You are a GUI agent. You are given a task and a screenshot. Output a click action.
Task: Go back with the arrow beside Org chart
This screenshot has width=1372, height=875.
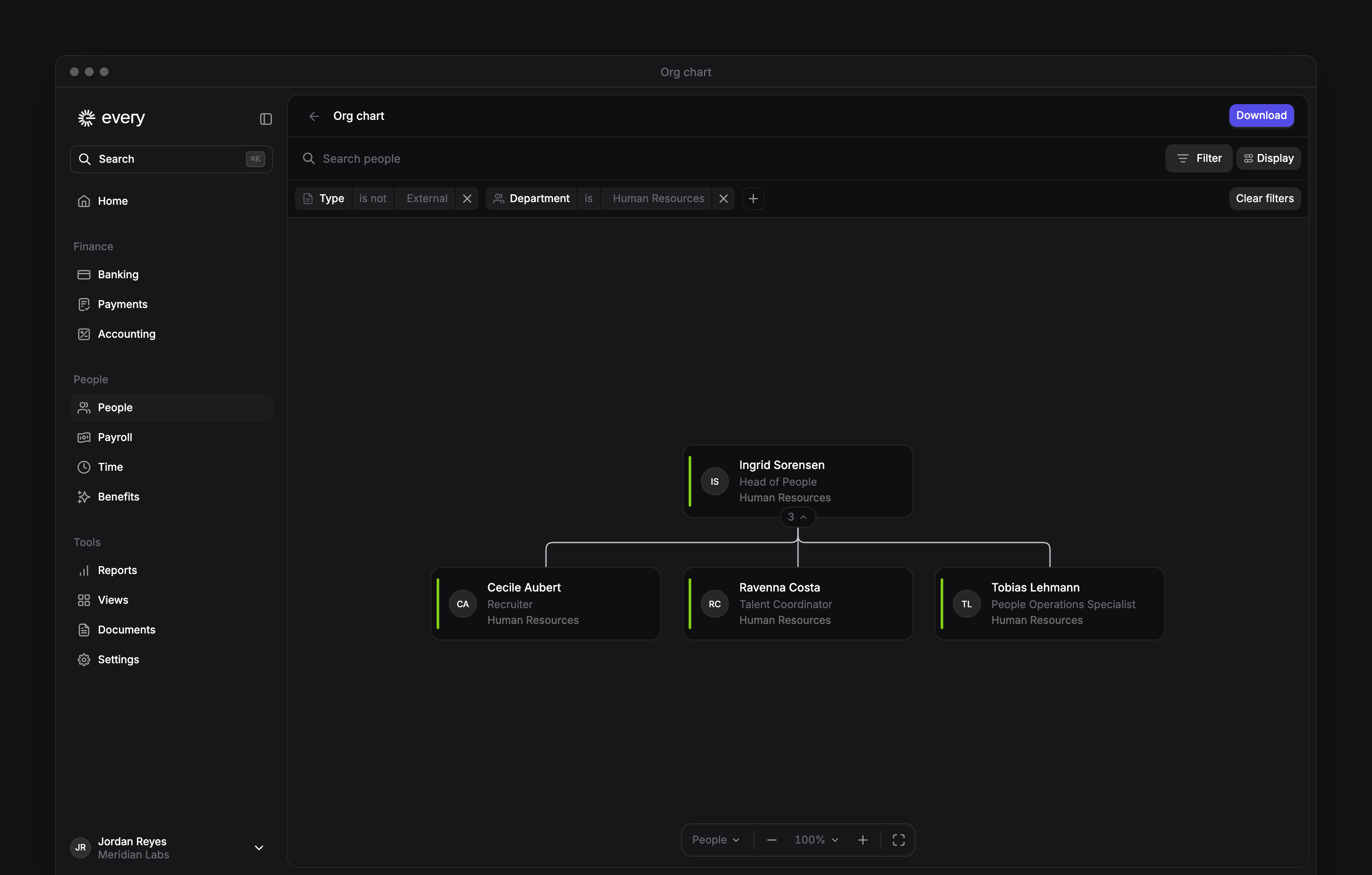314,116
